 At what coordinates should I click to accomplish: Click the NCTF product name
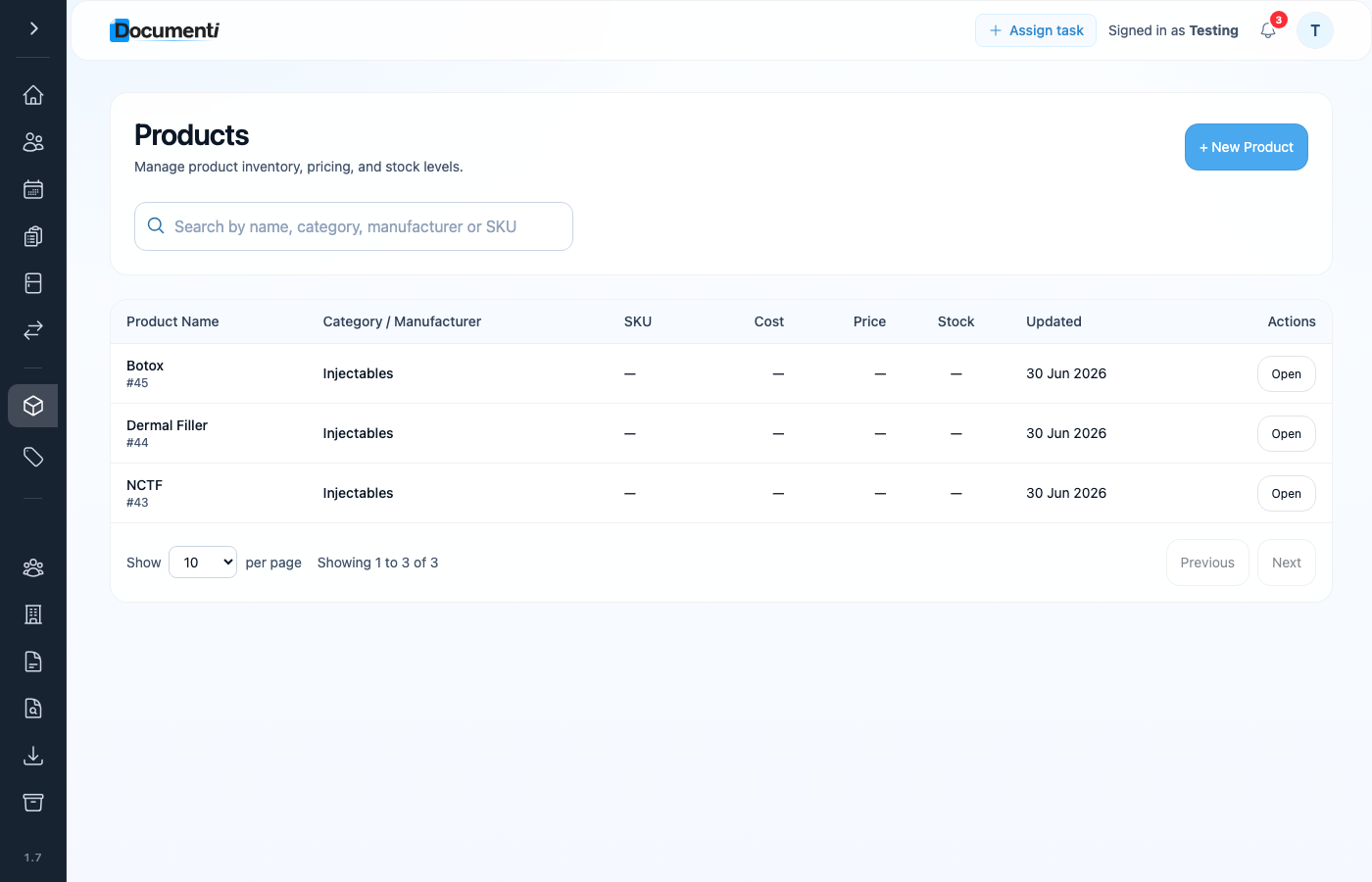(145, 485)
